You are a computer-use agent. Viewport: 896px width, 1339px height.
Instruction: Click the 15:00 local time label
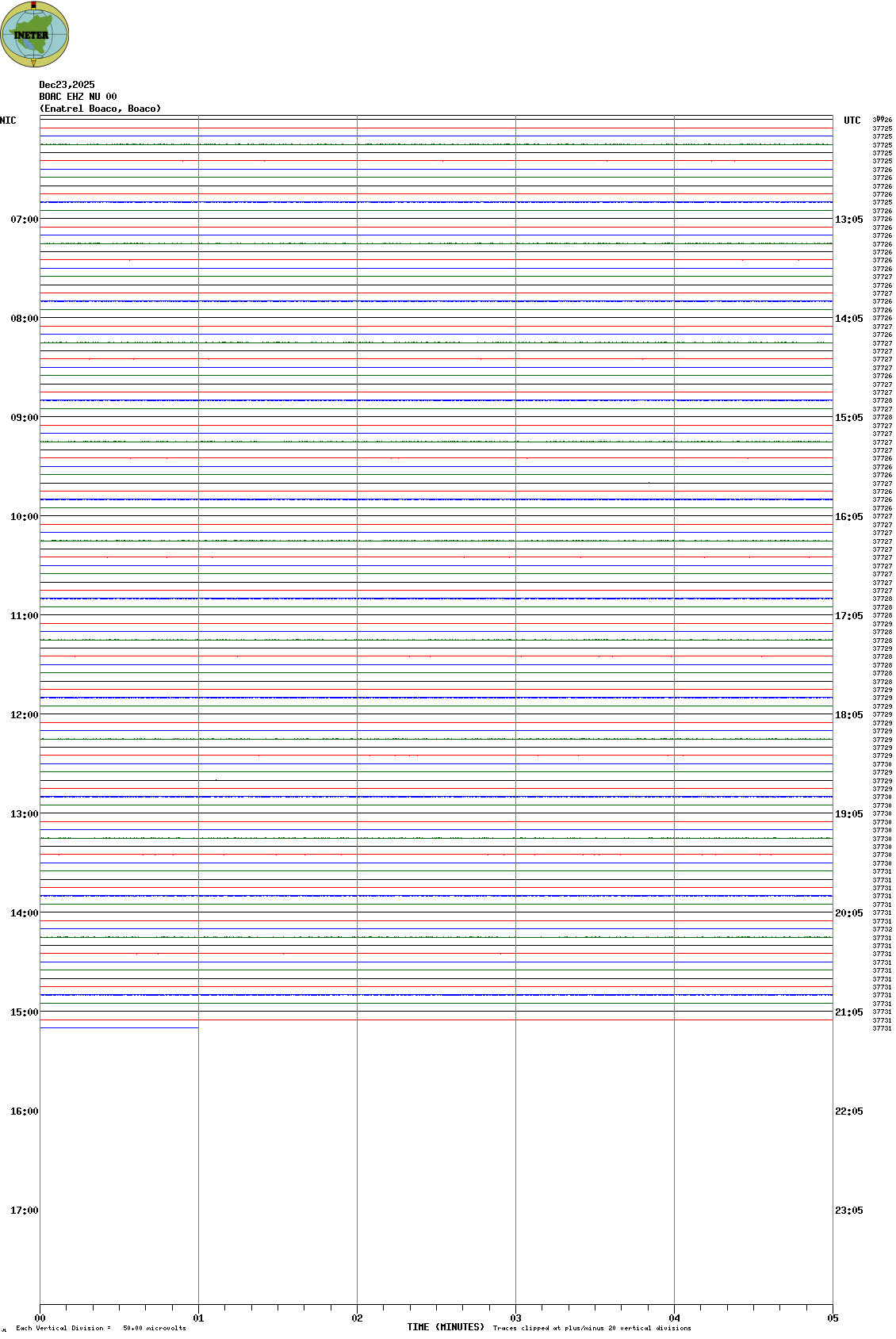[x=24, y=1012]
